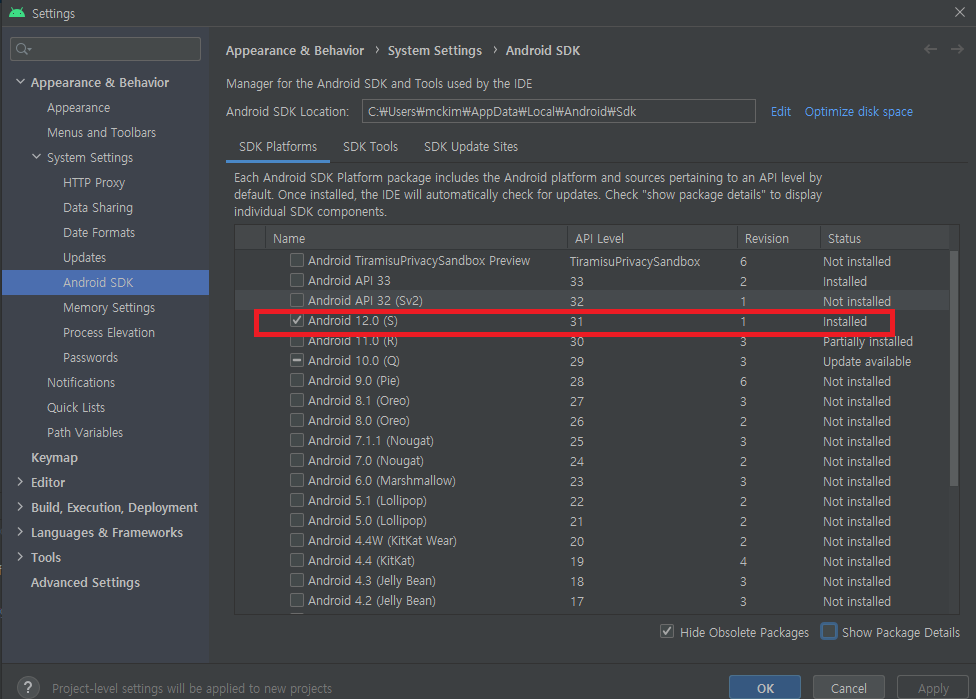Image resolution: width=976 pixels, height=699 pixels.
Task: Select Appearance in the settings tree
Action: point(78,108)
